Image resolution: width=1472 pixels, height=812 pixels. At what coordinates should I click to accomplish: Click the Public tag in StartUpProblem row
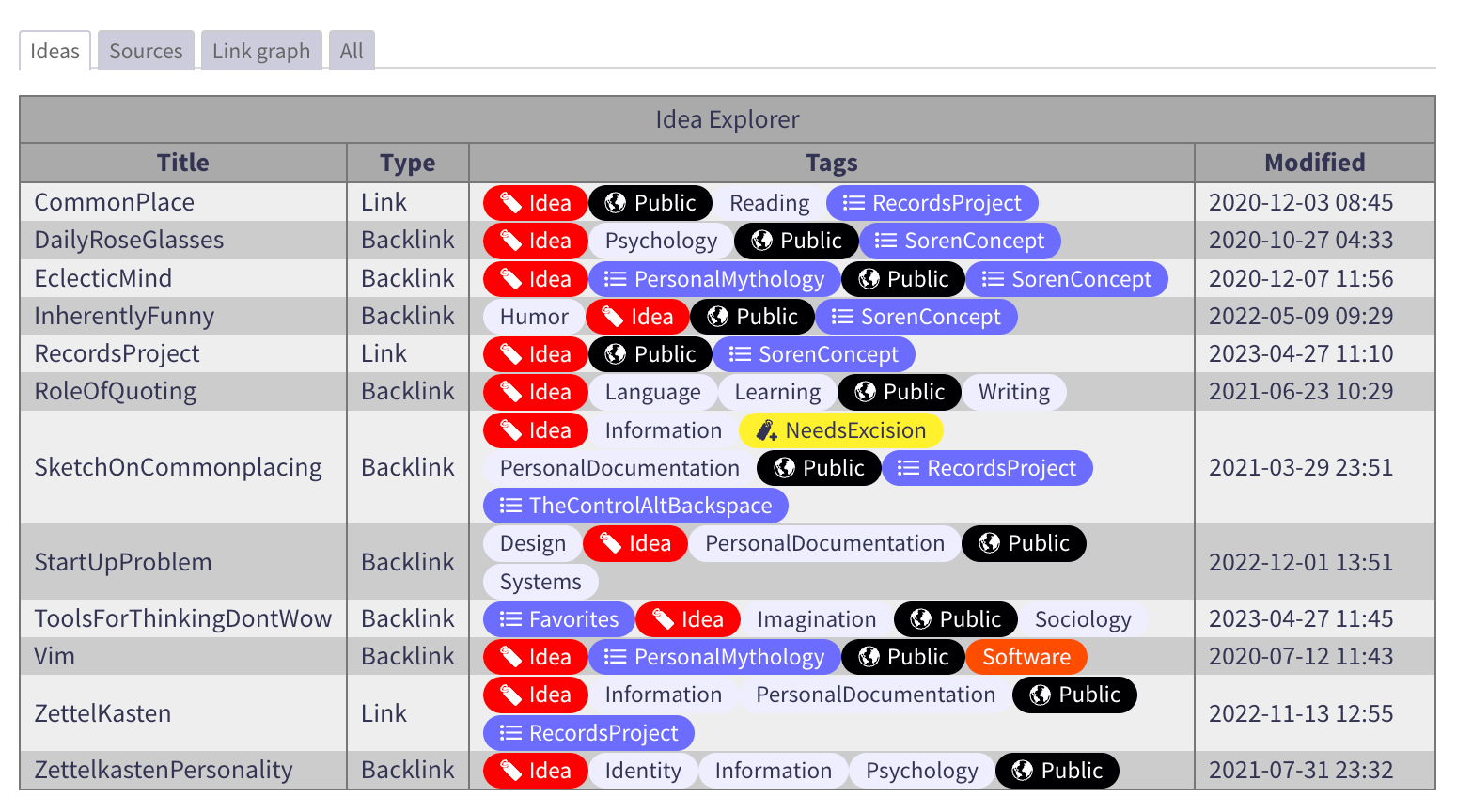tap(1024, 543)
